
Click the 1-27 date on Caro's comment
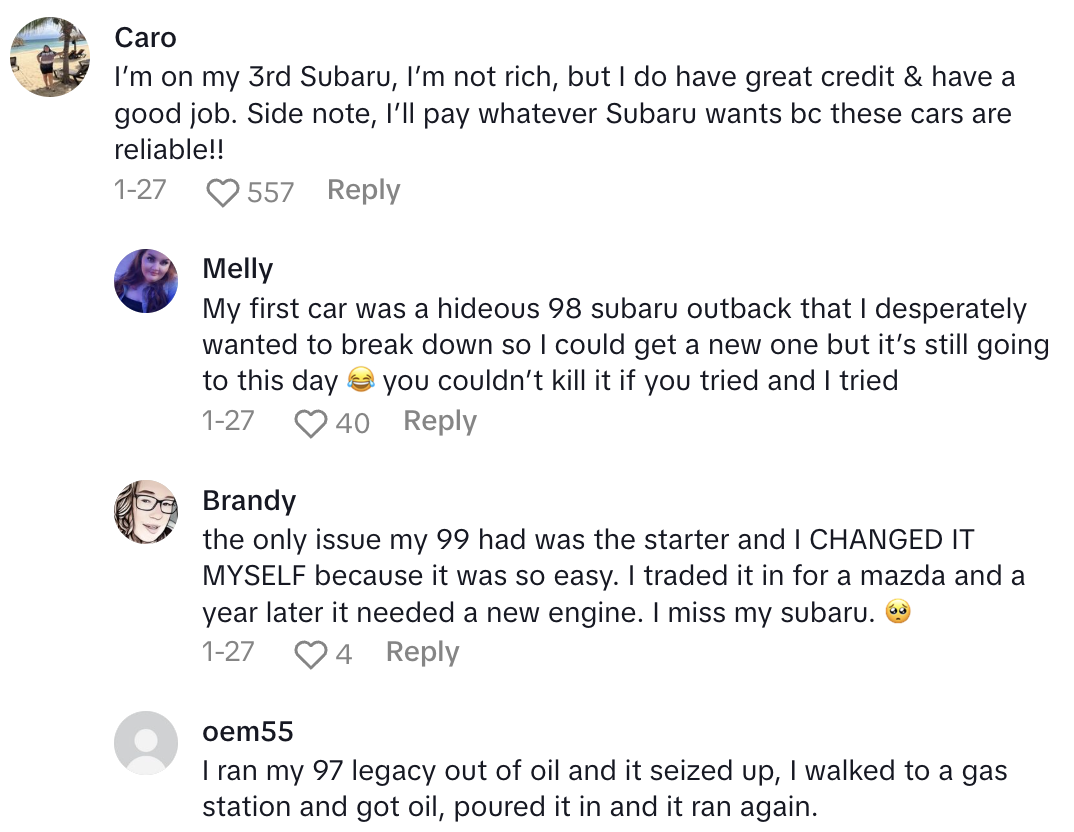pos(140,190)
